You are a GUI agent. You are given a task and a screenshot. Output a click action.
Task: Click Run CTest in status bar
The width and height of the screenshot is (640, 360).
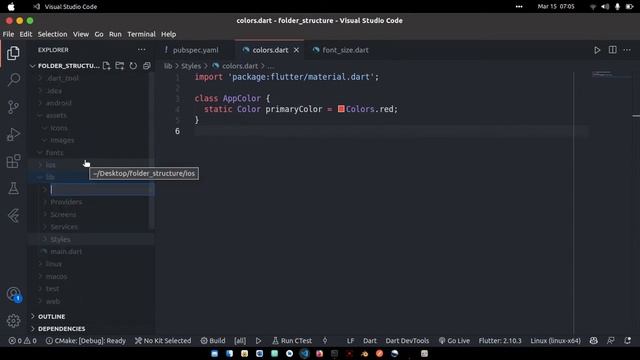292,340
